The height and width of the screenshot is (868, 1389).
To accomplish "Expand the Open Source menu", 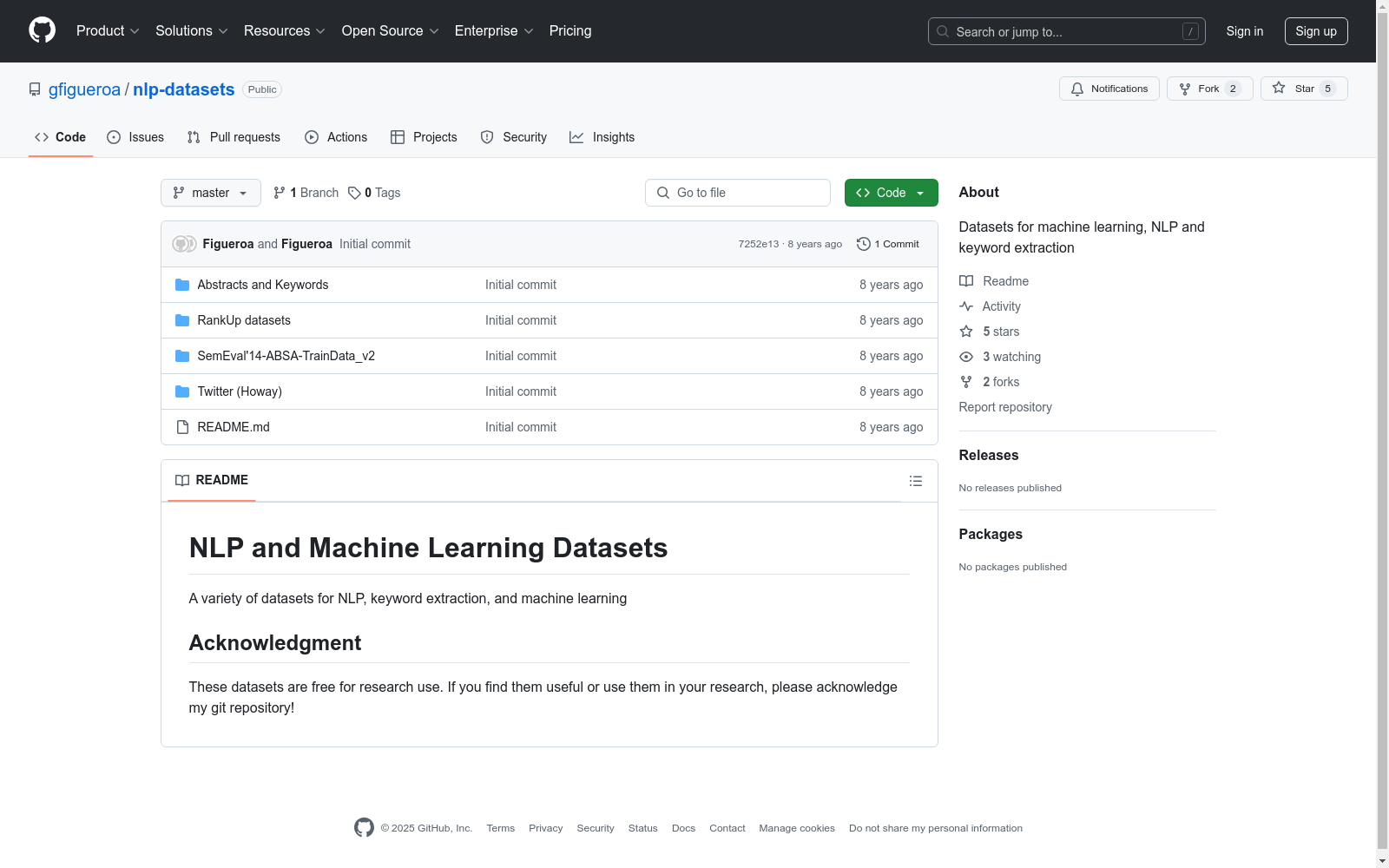I will [x=391, y=31].
